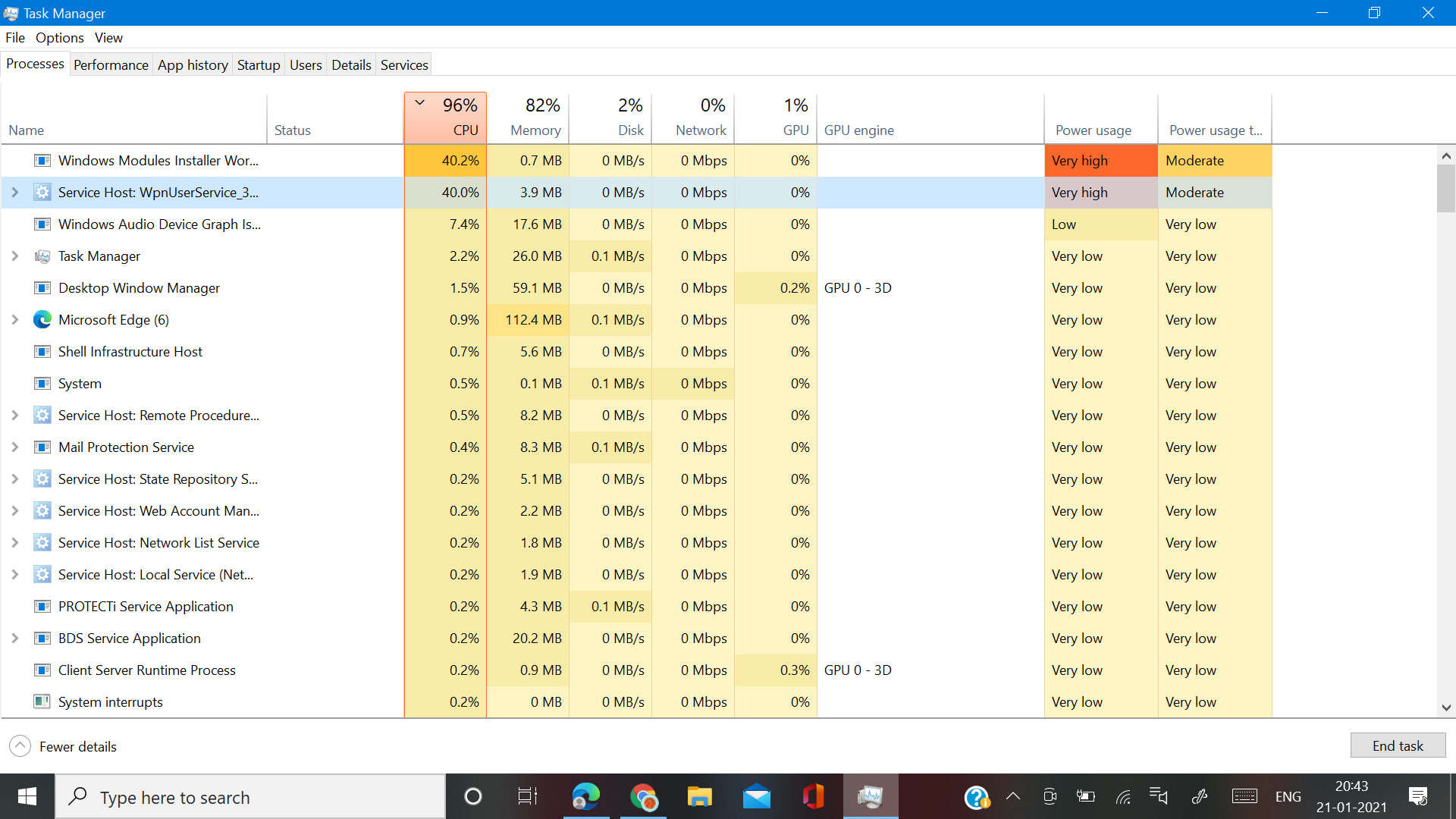
Task: Sort processes by the Memory column
Action: (528, 118)
